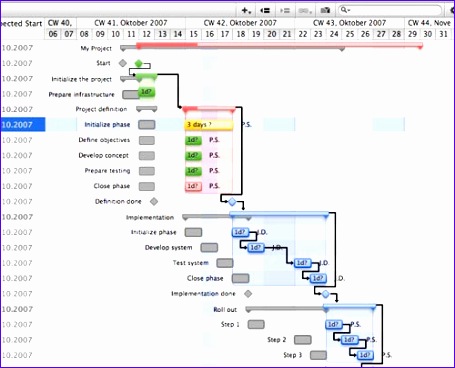Click the CW 41. Oktober 2007 header
The height and width of the screenshot is (368, 455).
(x=131, y=23)
